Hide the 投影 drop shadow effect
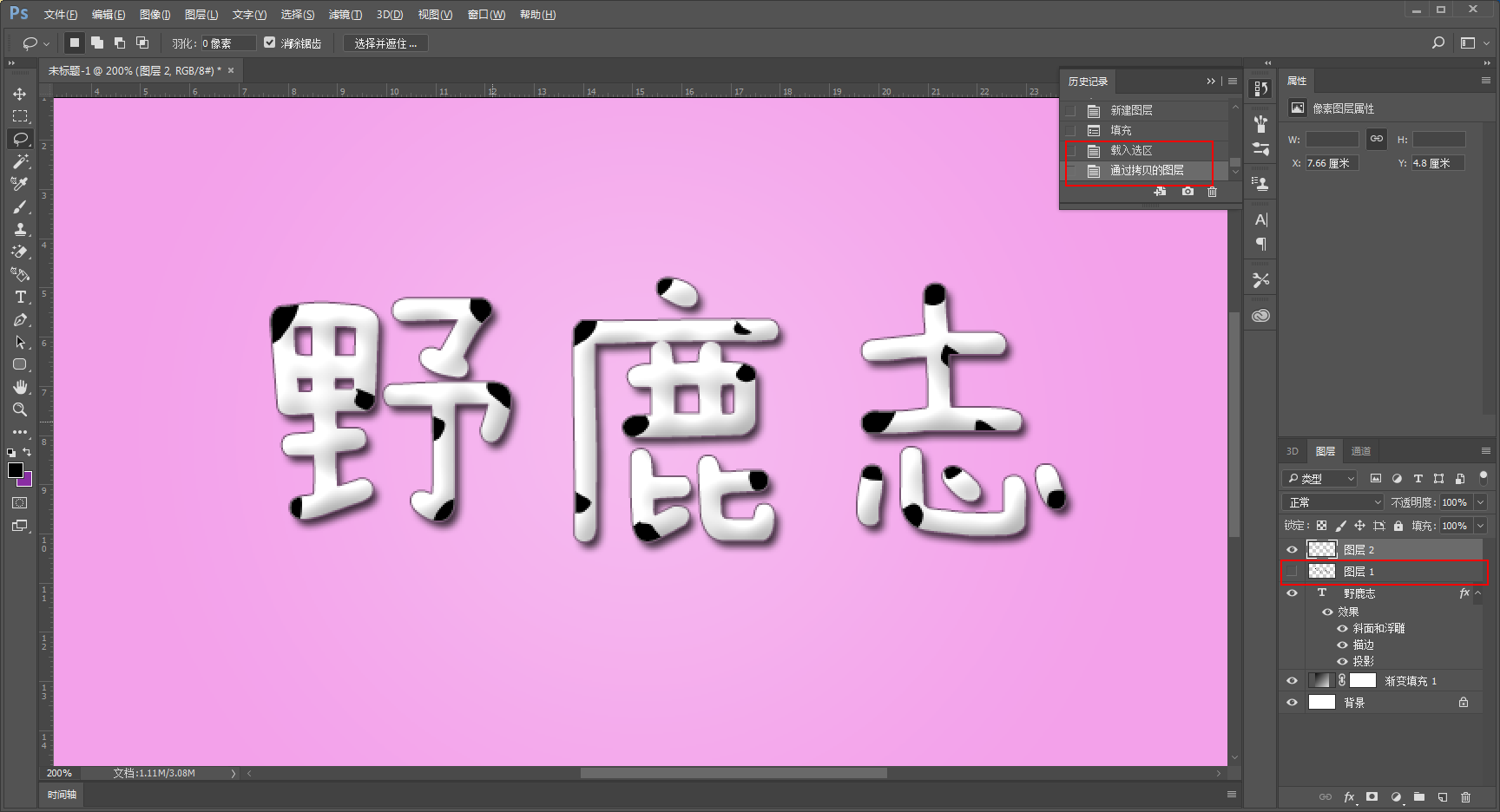 click(1342, 661)
